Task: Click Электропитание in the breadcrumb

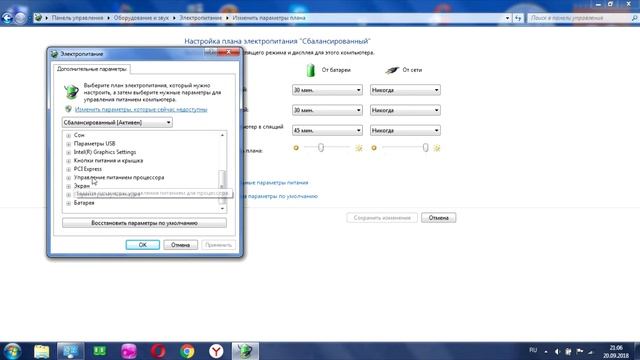Action: click(200, 18)
